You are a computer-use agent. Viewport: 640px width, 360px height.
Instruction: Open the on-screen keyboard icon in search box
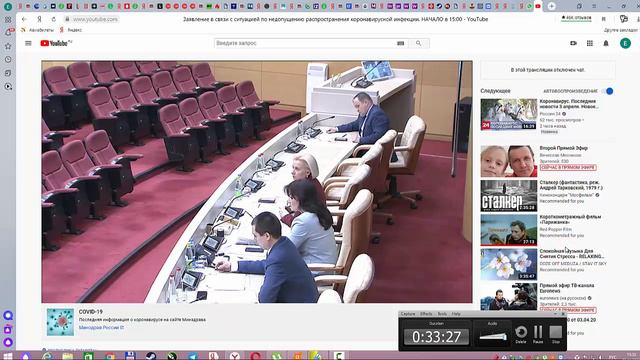point(400,43)
